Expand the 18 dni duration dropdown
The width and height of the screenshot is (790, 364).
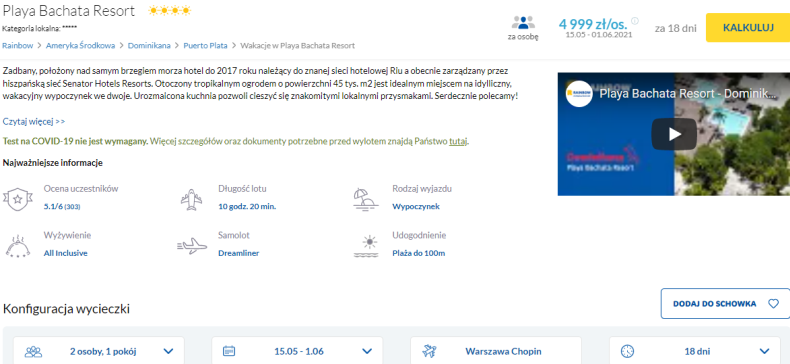(x=695, y=351)
